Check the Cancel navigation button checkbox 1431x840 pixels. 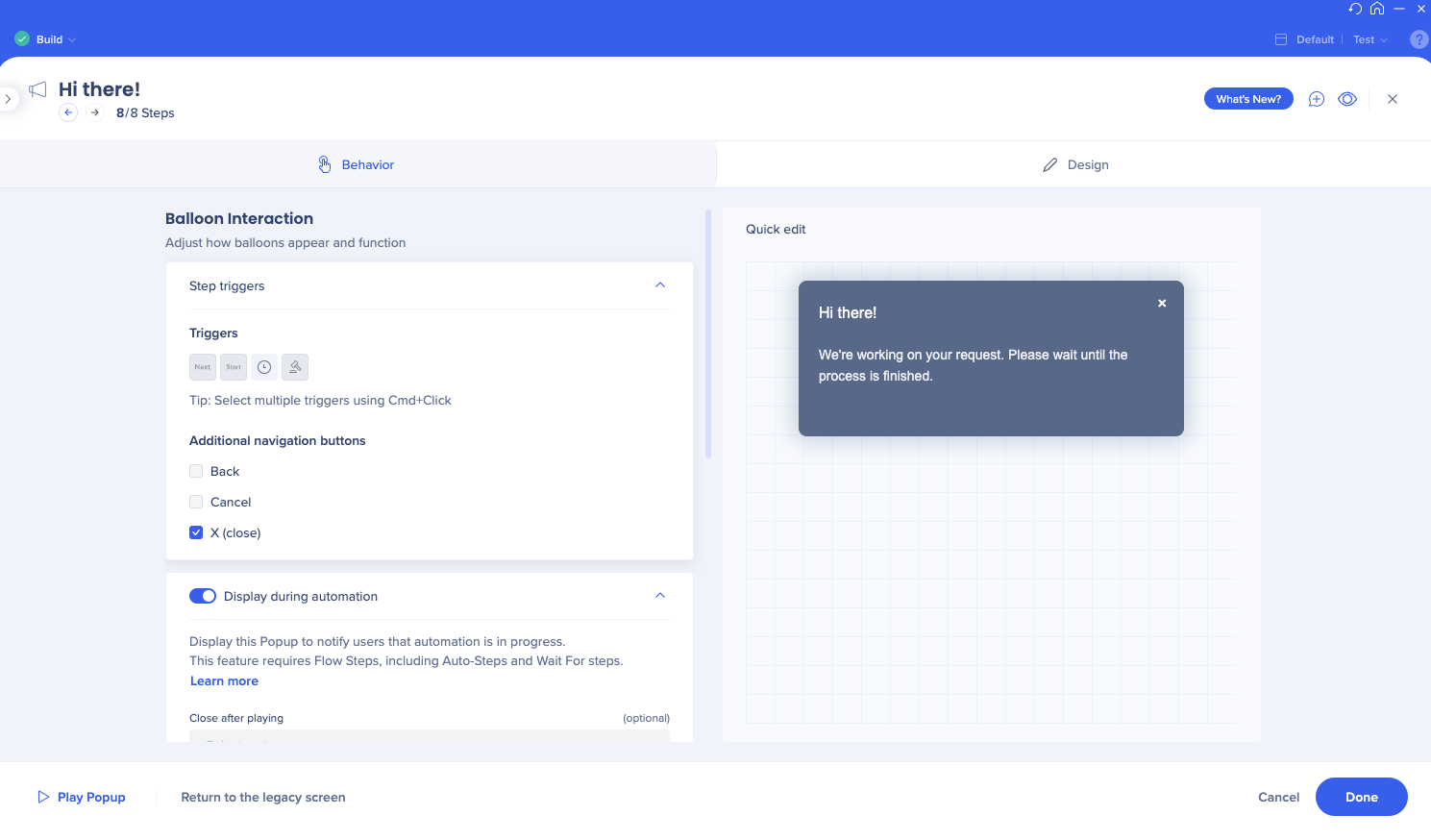tap(196, 502)
